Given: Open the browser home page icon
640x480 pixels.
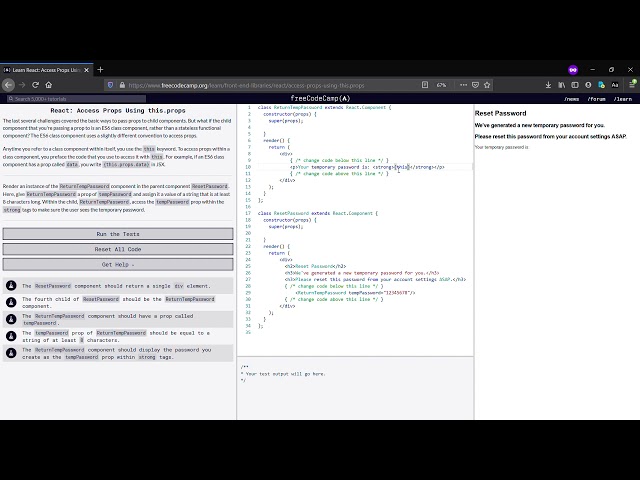Looking at the screenshot, I should (49, 85).
